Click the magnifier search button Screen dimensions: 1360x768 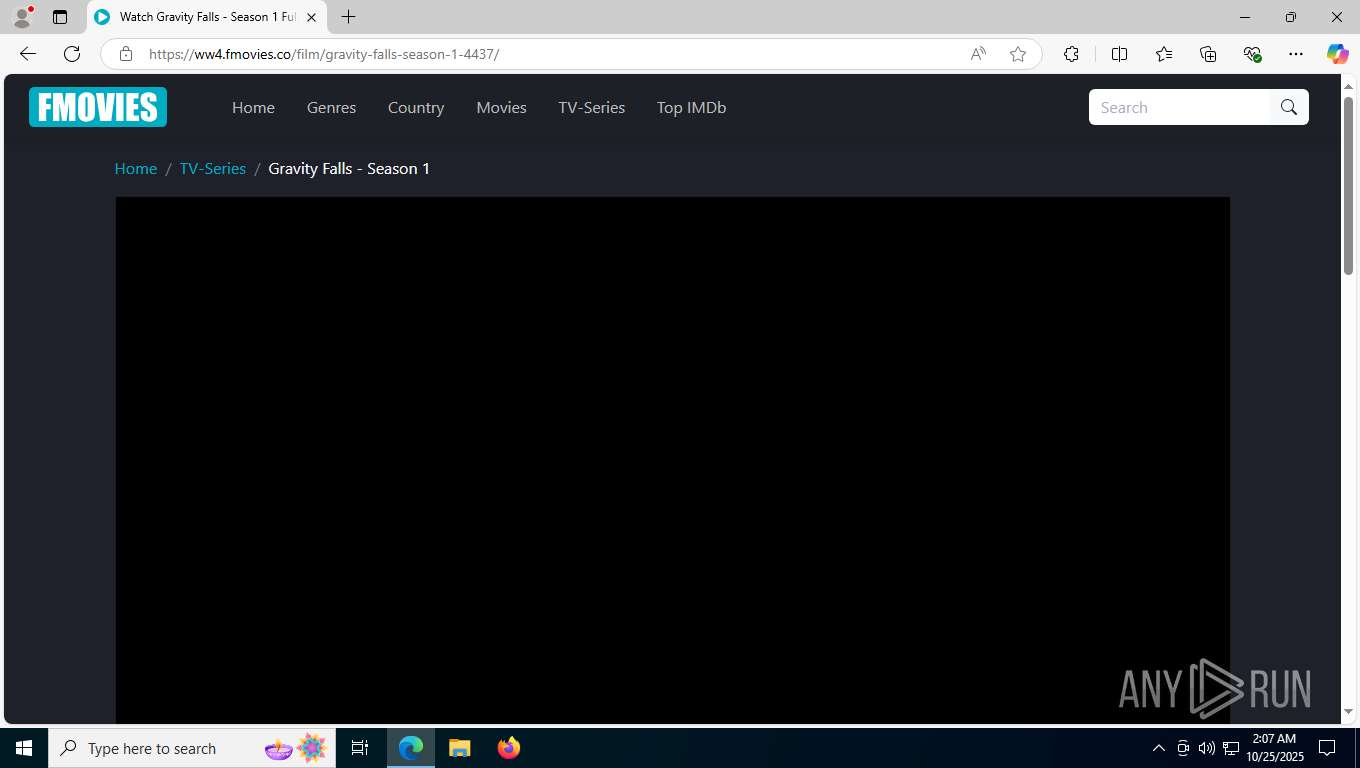click(x=1289, y=107)
